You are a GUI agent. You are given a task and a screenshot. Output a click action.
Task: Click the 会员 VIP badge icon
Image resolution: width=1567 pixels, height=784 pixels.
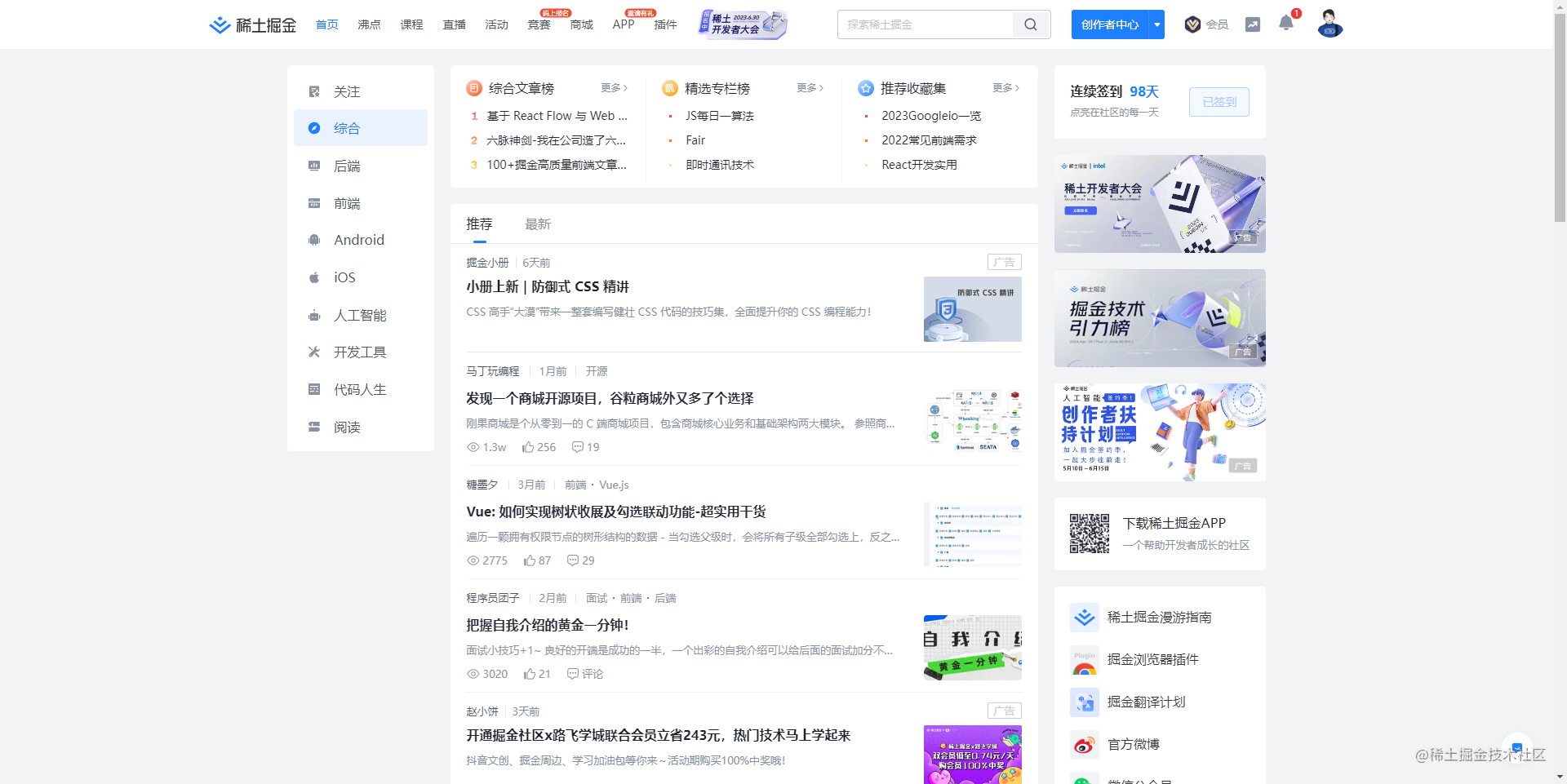tap(1192, 24)
